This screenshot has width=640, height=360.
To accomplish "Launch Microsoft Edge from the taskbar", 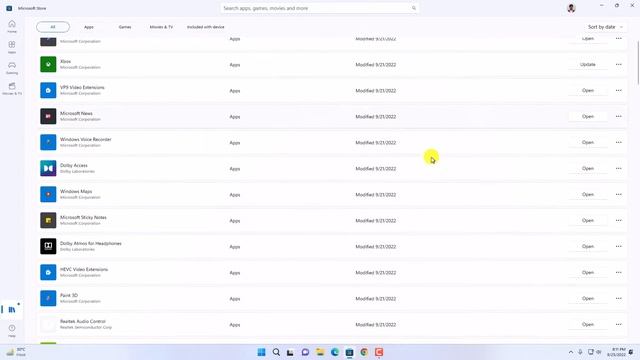I will (x=335, y=352).
